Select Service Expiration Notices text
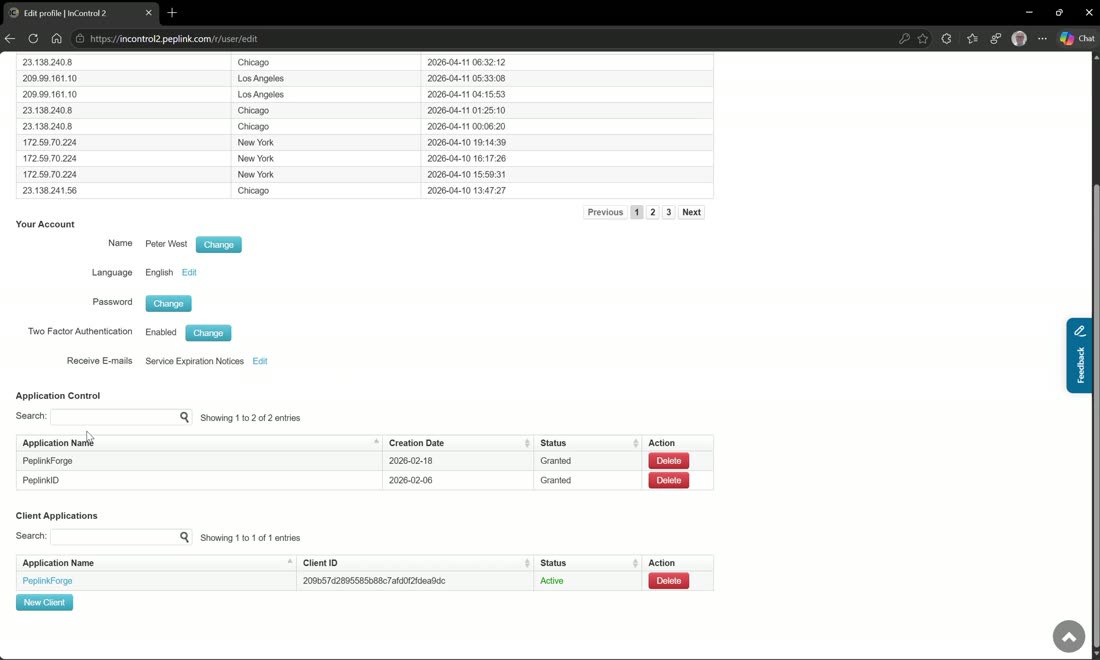This screenshot has height=660, width=1100. [x=194, y=361]
